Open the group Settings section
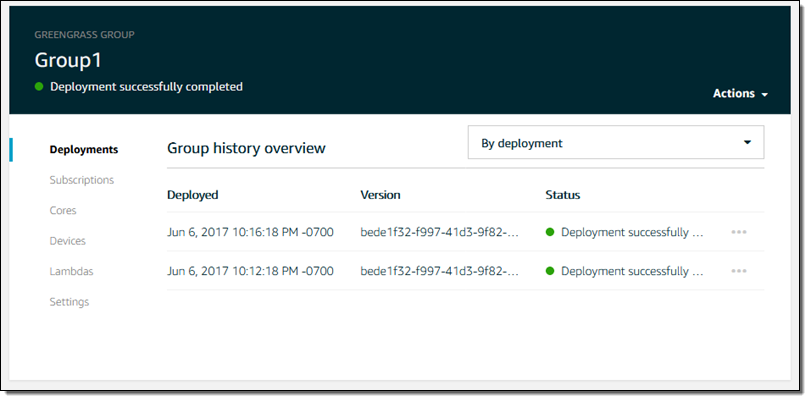Image resolution: width=810 pixels, height=401 pixels. (x=69, y=301)
